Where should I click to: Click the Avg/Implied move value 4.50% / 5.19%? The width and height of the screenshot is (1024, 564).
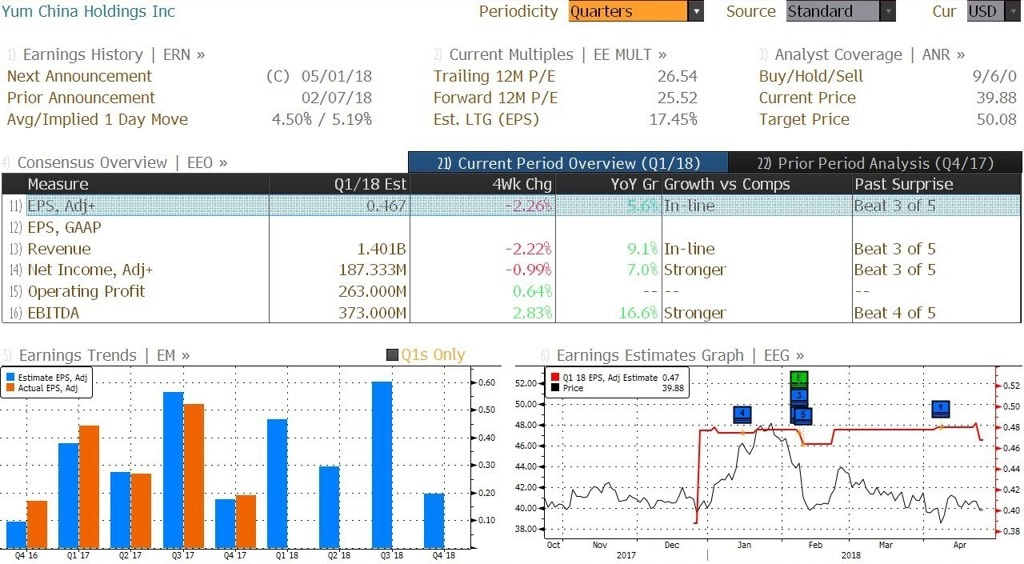(322, 119)
